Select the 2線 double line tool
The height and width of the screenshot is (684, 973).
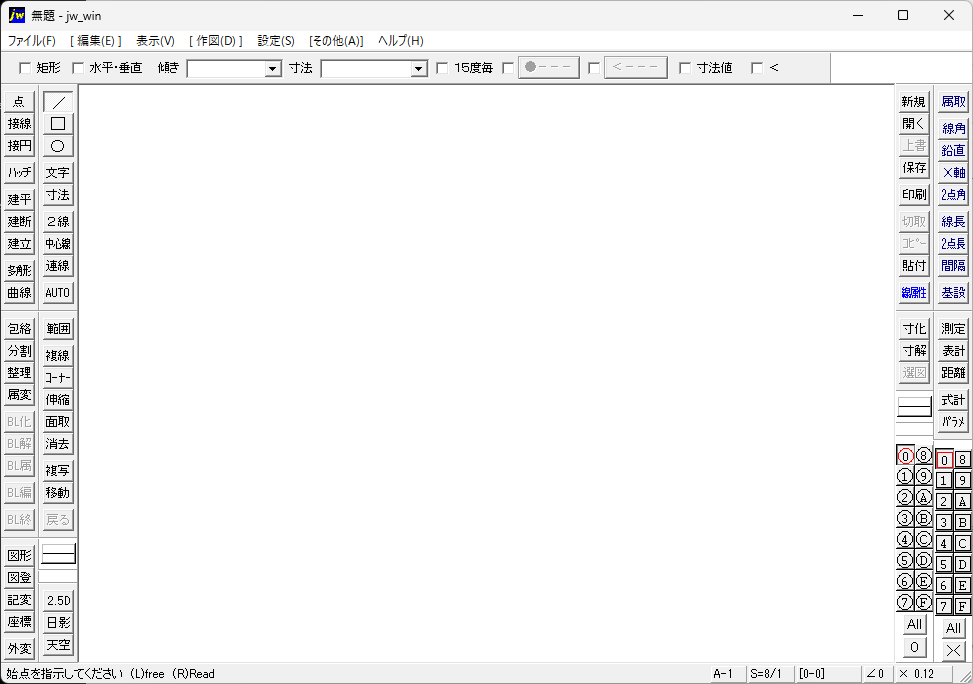click(58, 222)
